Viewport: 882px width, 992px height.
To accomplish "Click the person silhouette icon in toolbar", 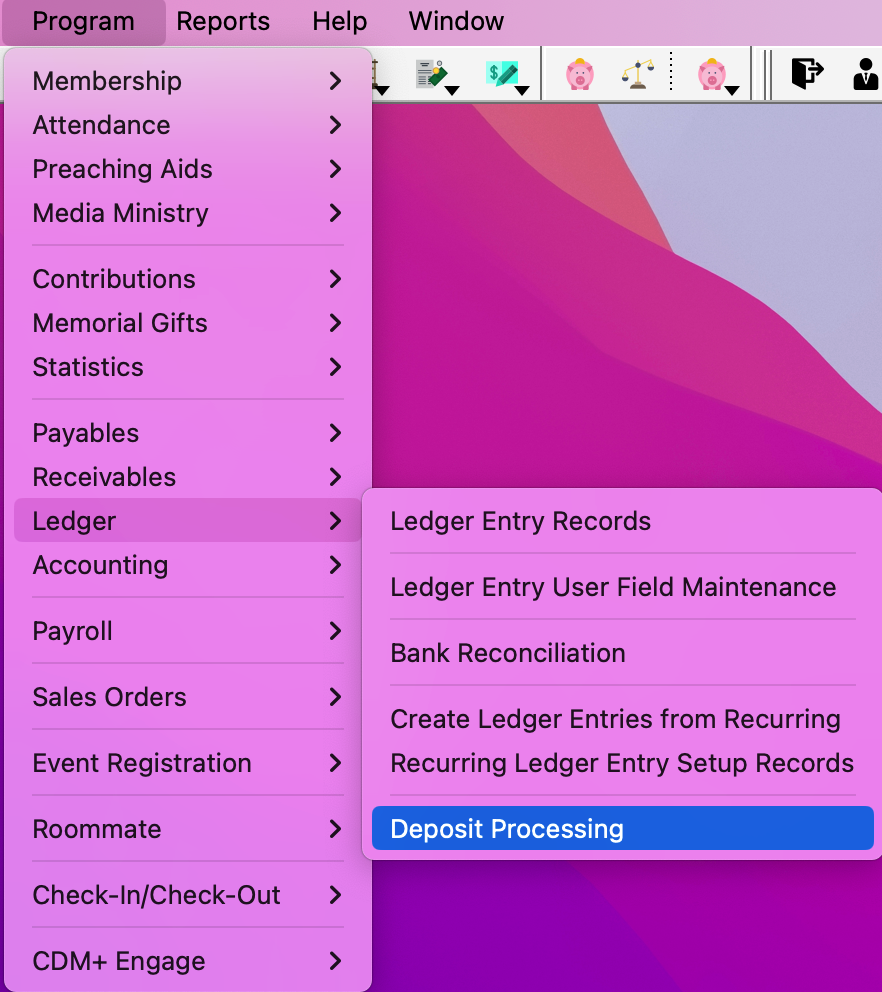I will coord(865,75).
